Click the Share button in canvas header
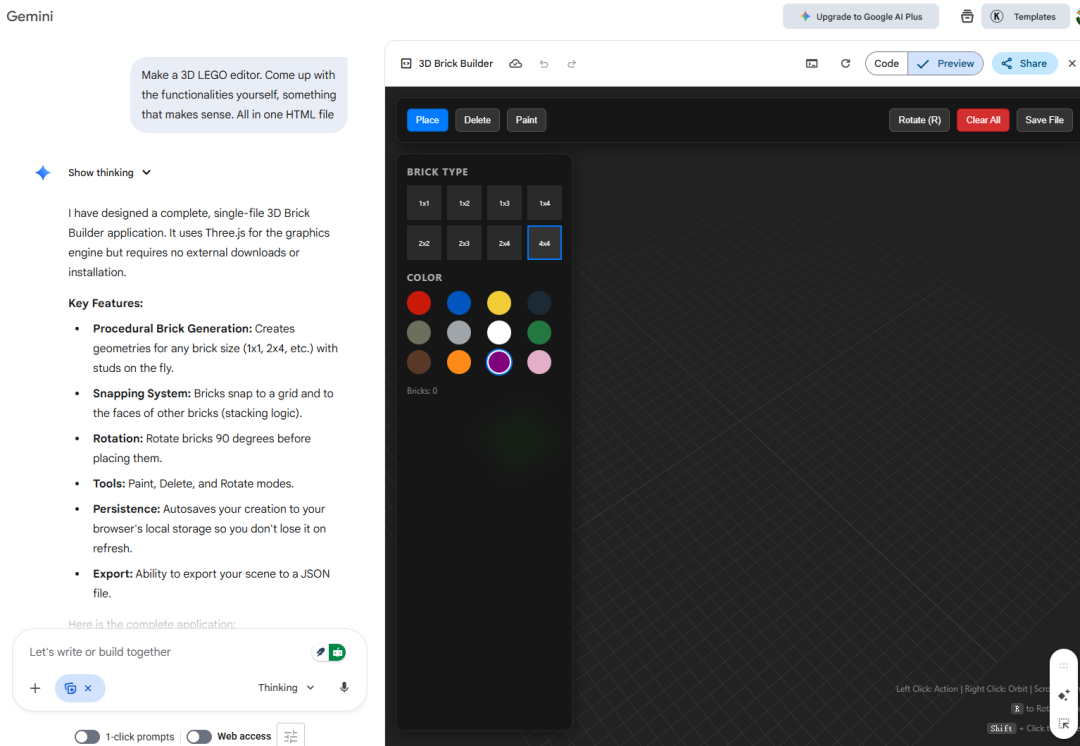The height and width of the screenshot is (746, 1080). [x=1024, y=64]
